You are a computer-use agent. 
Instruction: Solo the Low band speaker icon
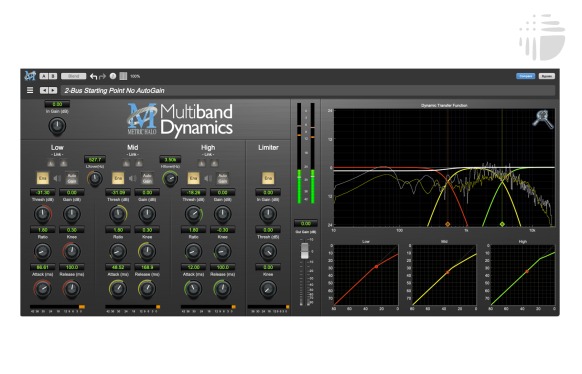point(57,178)
